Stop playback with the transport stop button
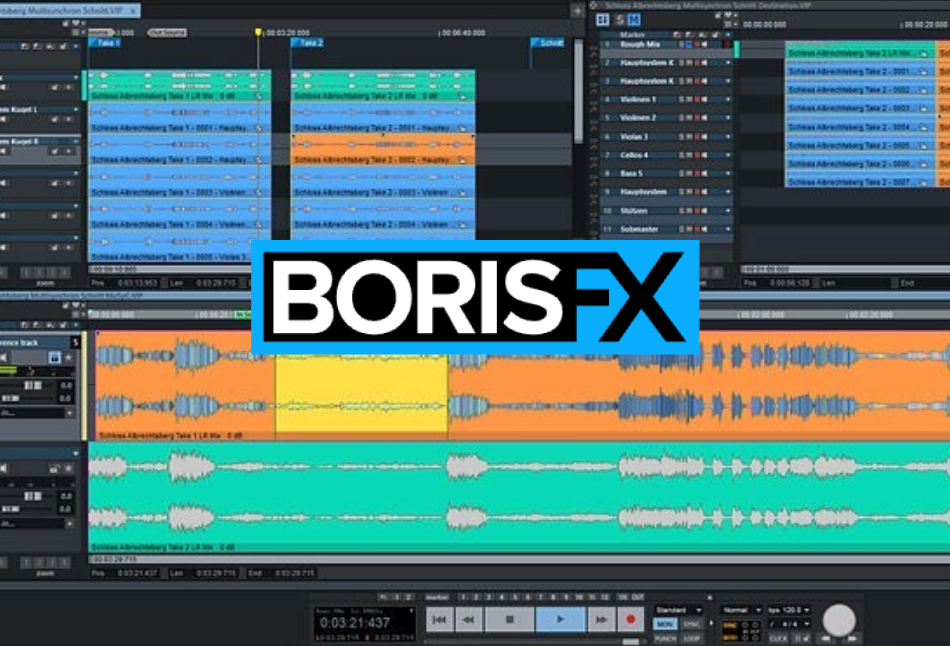 (510, 619)
